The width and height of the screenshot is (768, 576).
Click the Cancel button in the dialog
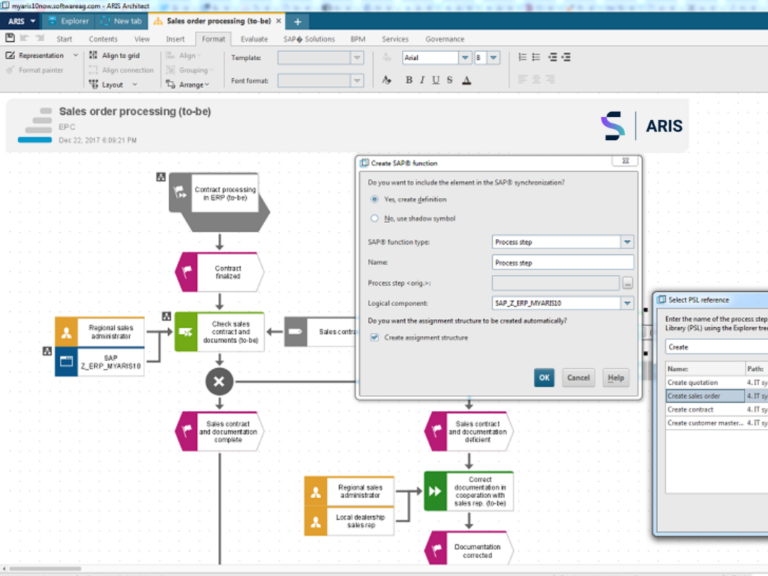(578, 378)
